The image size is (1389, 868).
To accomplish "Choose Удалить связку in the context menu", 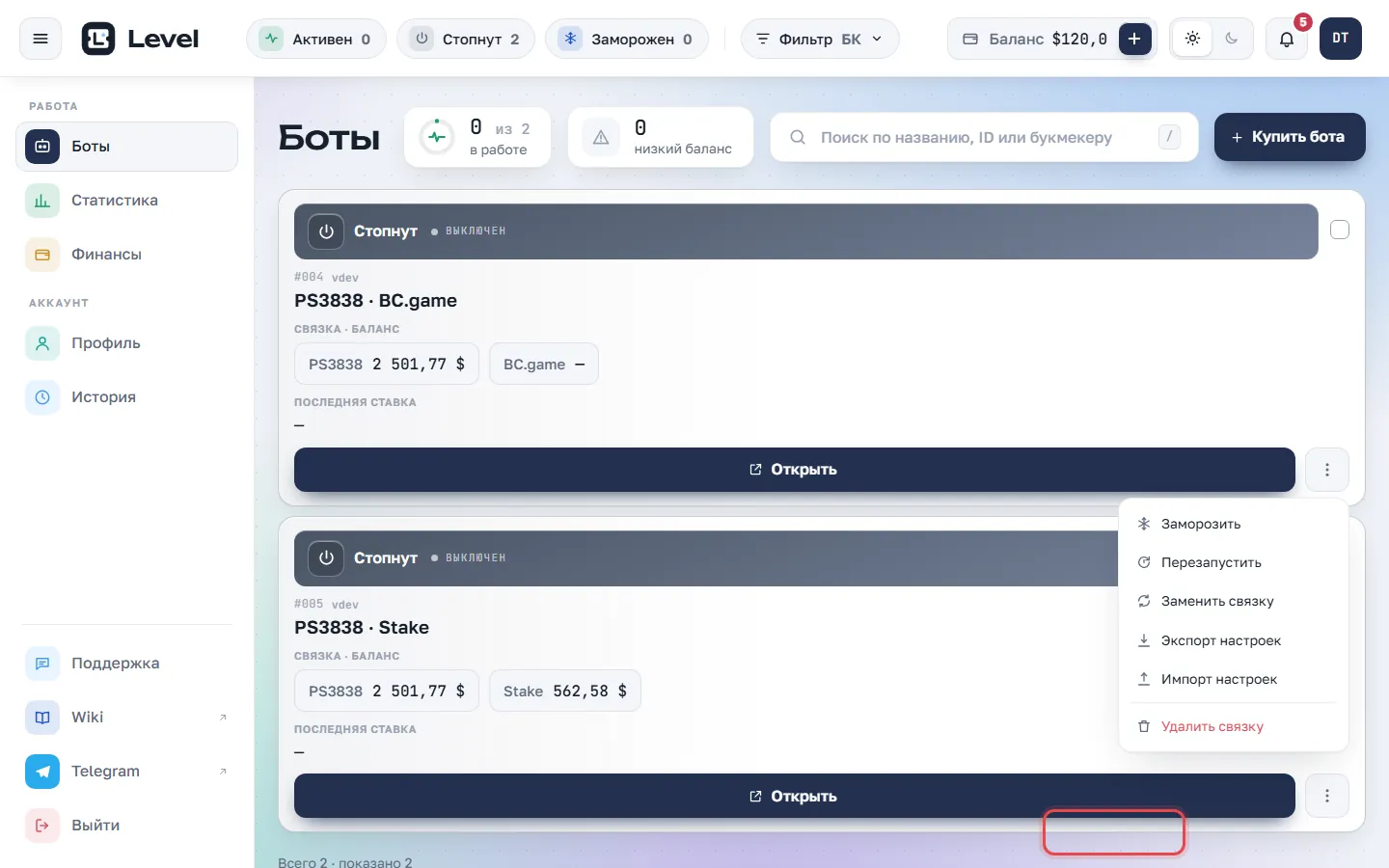I will [1233, 726].
